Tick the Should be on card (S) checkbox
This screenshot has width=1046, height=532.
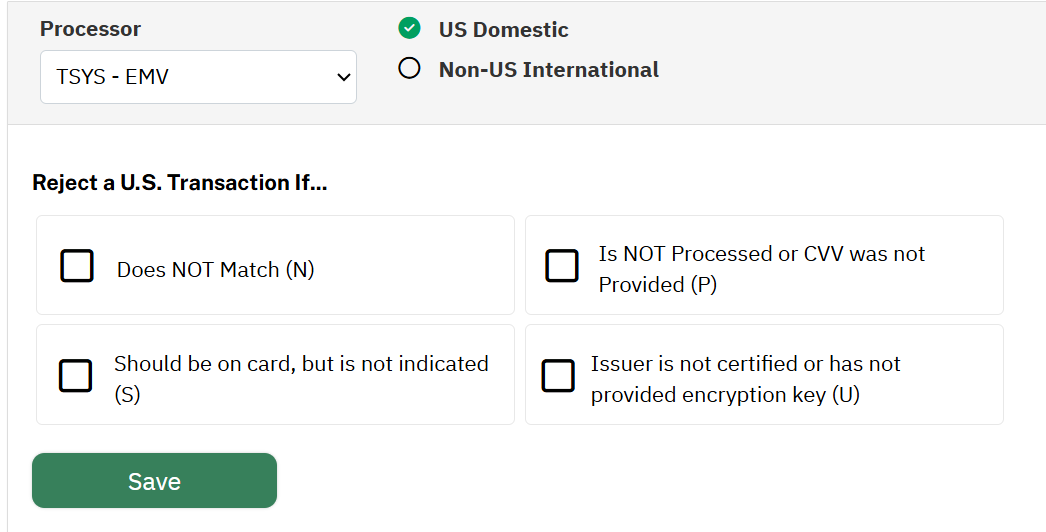(75, 375)
